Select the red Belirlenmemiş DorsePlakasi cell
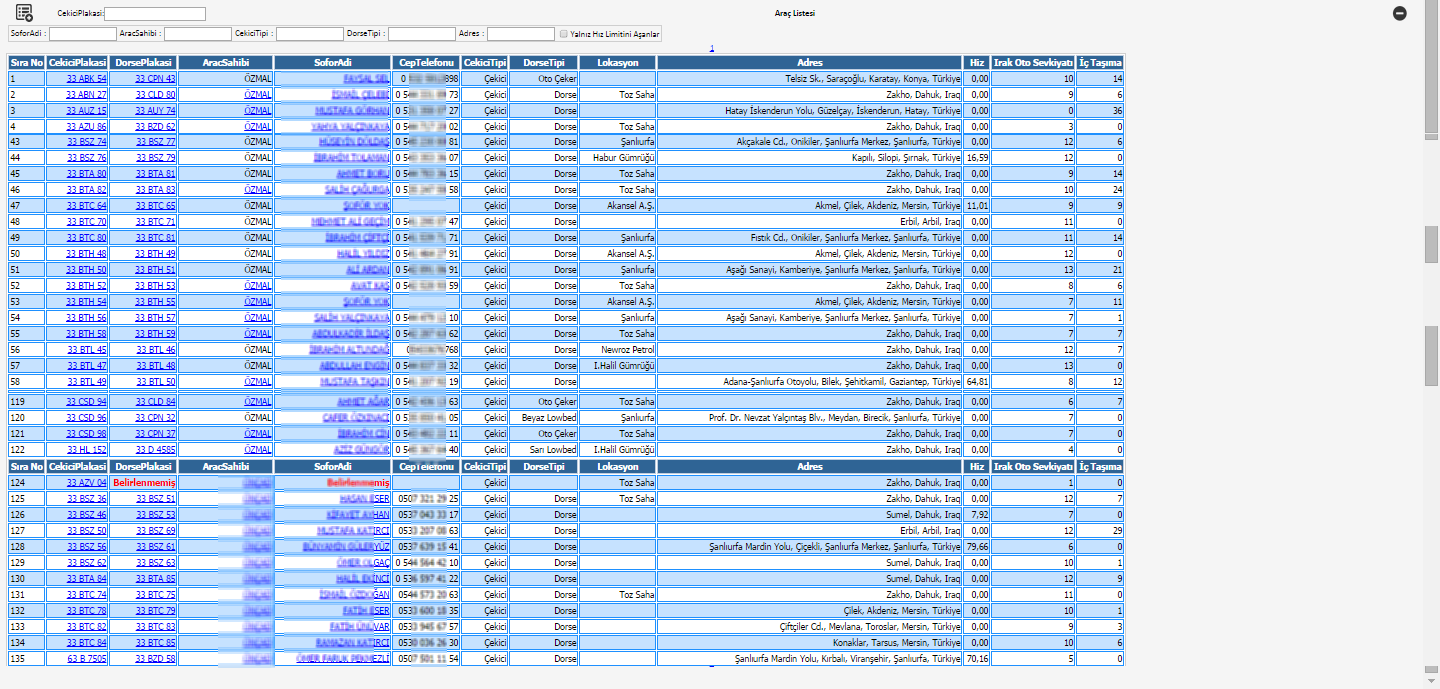The width and height of the screenshot is (1440, 689). pyautogui.click(x=144, y=482)
